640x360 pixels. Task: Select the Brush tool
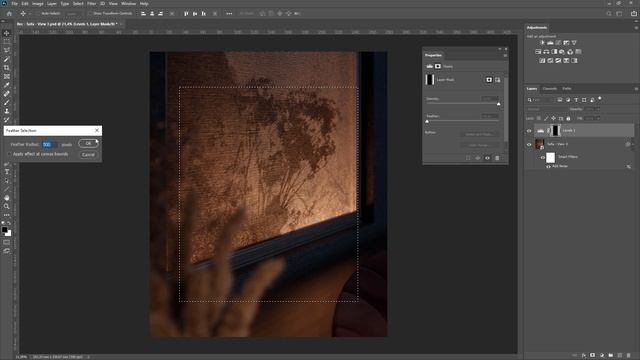coord(7,102)
